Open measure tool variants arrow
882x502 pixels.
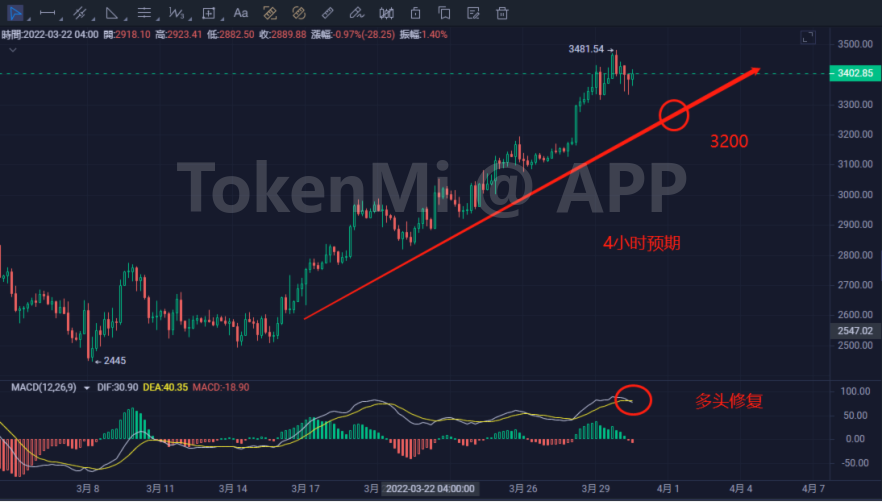click(x=222, y=19)
